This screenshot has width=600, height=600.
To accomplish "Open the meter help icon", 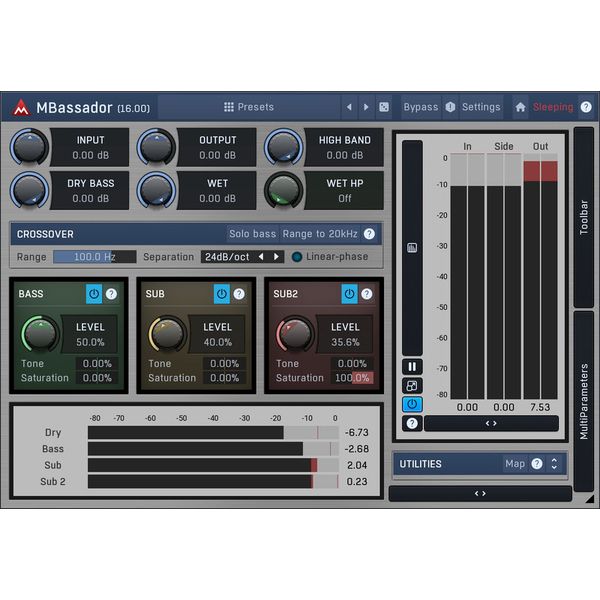I will pyautogui.click(x=412, y=423).
